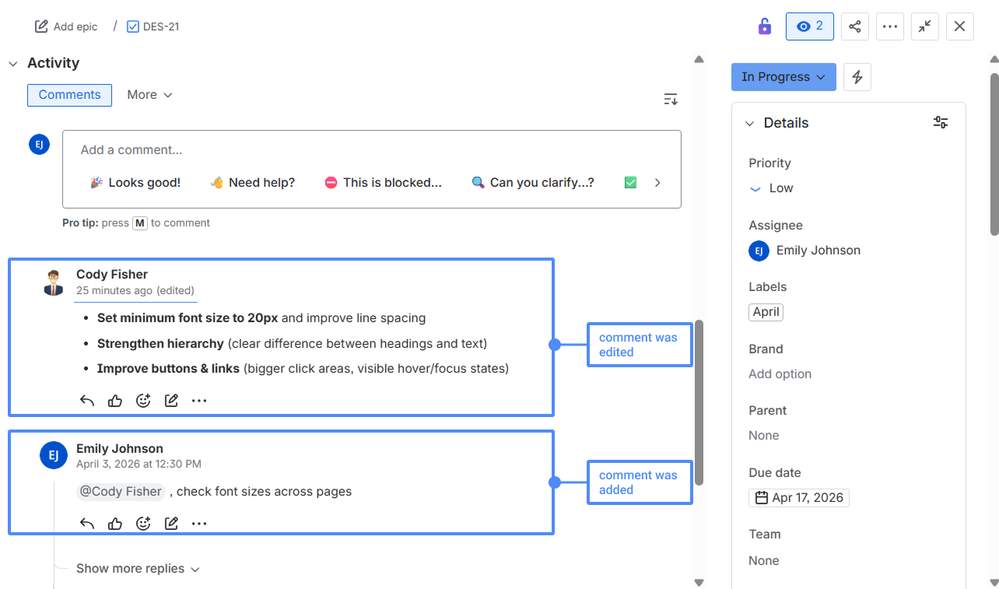This screenshot has height=589, width=999.
Task: Reply to Cody Fisher's comment via reply arrow
Action: [87, 400]
